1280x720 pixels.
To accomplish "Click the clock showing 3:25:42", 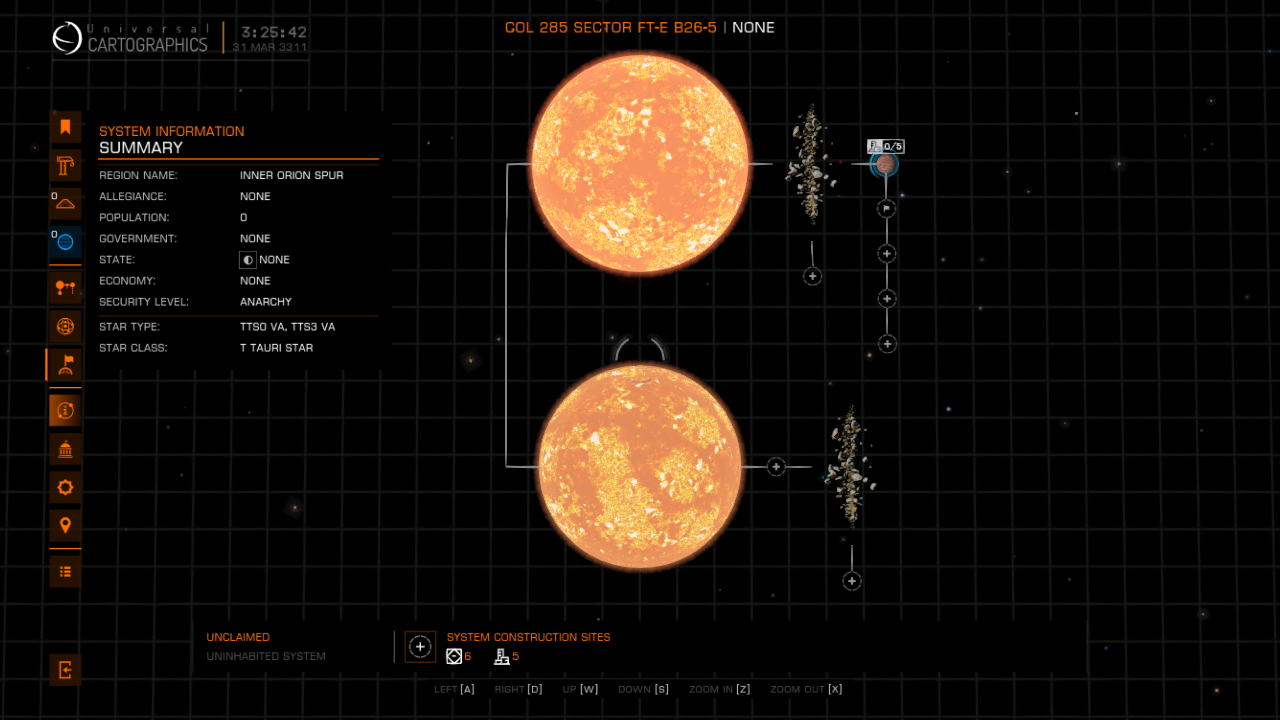I will coord(273,32).
